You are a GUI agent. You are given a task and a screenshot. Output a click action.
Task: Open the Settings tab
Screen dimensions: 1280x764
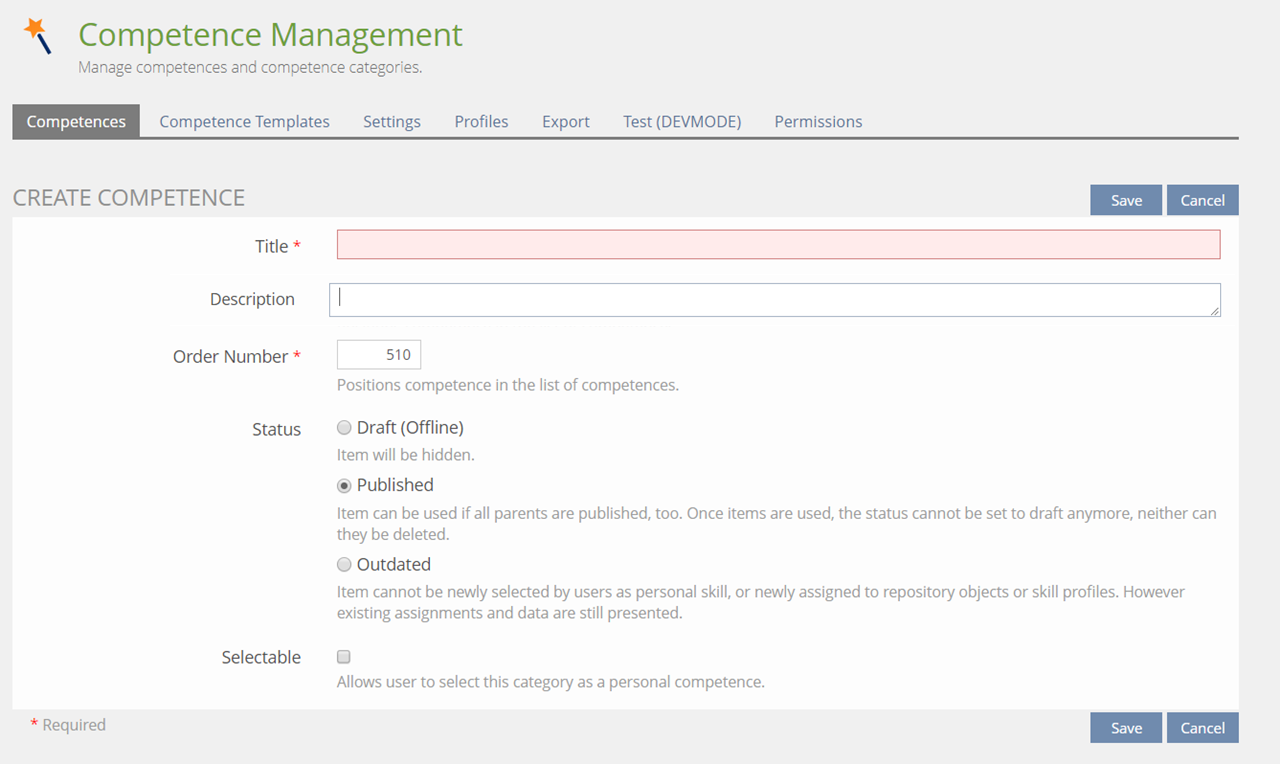(391, 121)
